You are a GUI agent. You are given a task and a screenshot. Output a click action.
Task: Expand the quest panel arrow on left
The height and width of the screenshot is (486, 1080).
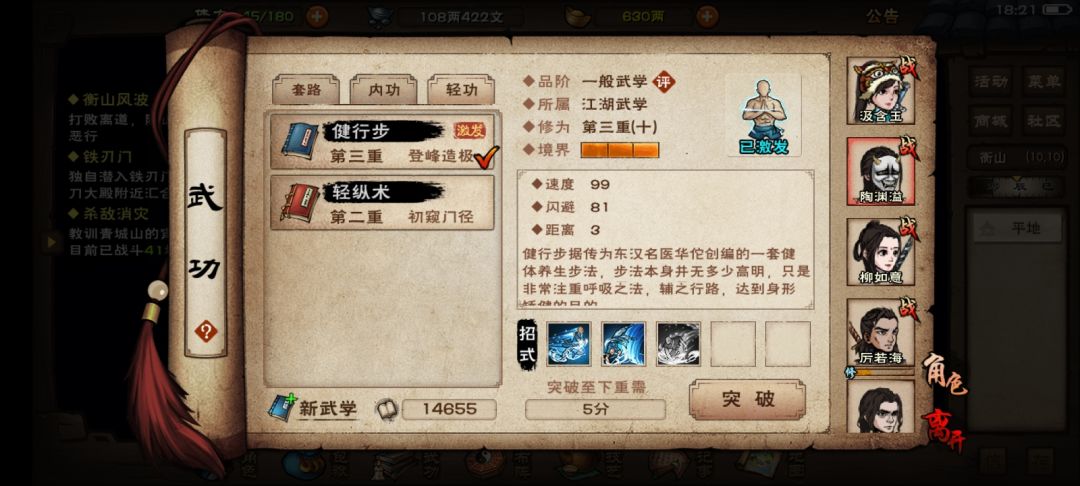tap(51, 242)
